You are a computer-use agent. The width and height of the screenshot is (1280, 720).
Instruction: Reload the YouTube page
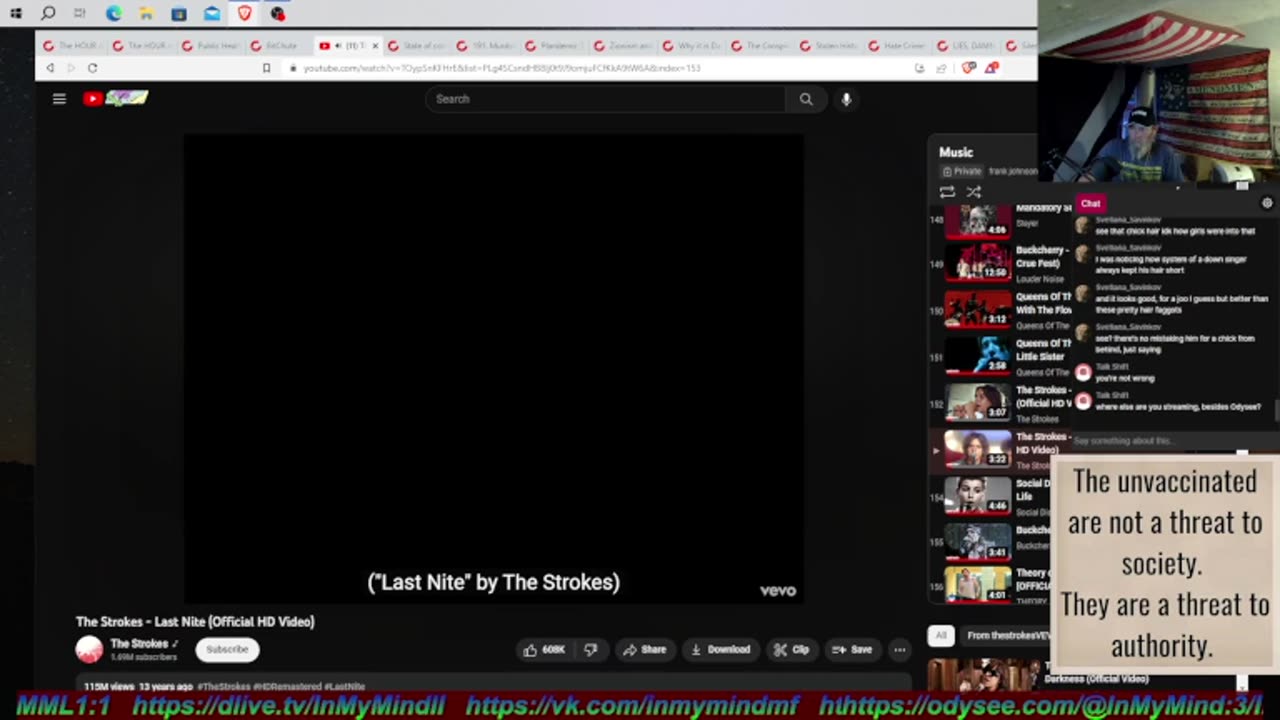(x=92, y=68)
